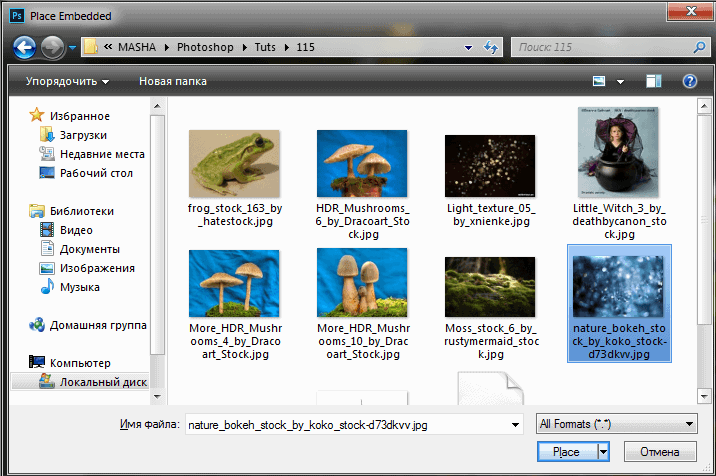
Task: Click the refresh folder icon
Action: [x=491, y=47]
